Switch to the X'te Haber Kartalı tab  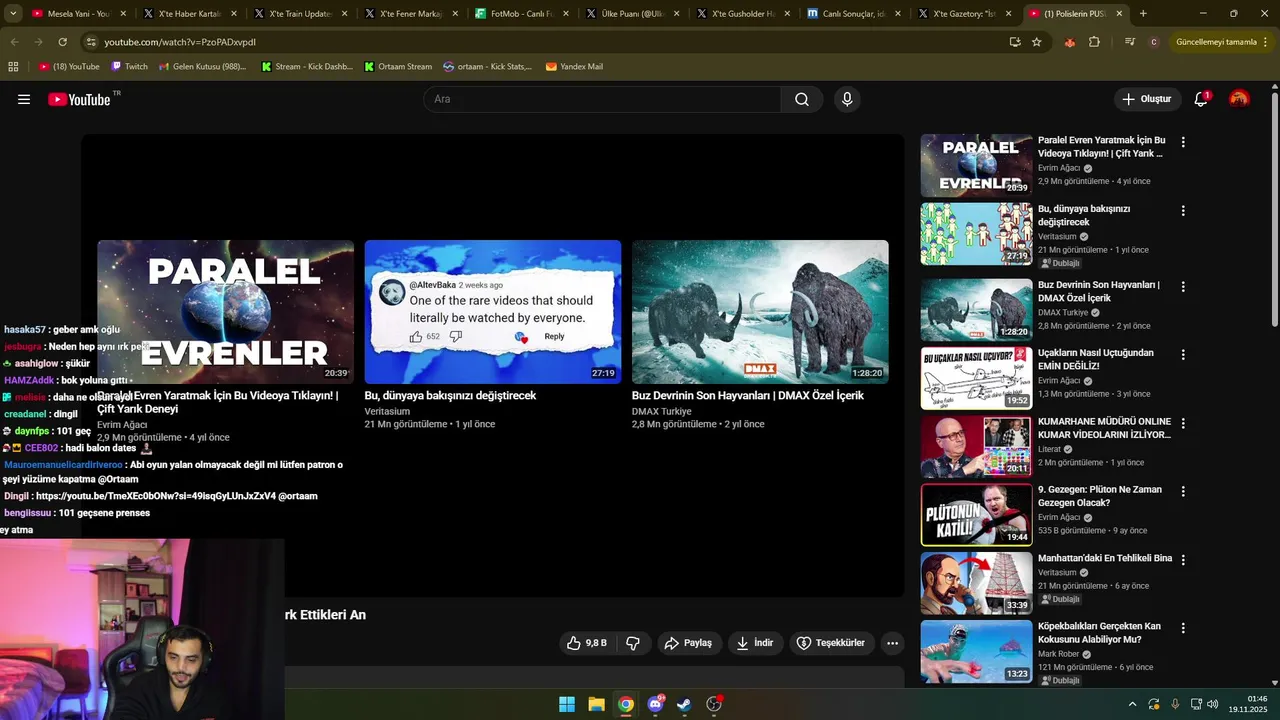click(x=187, y=14)
